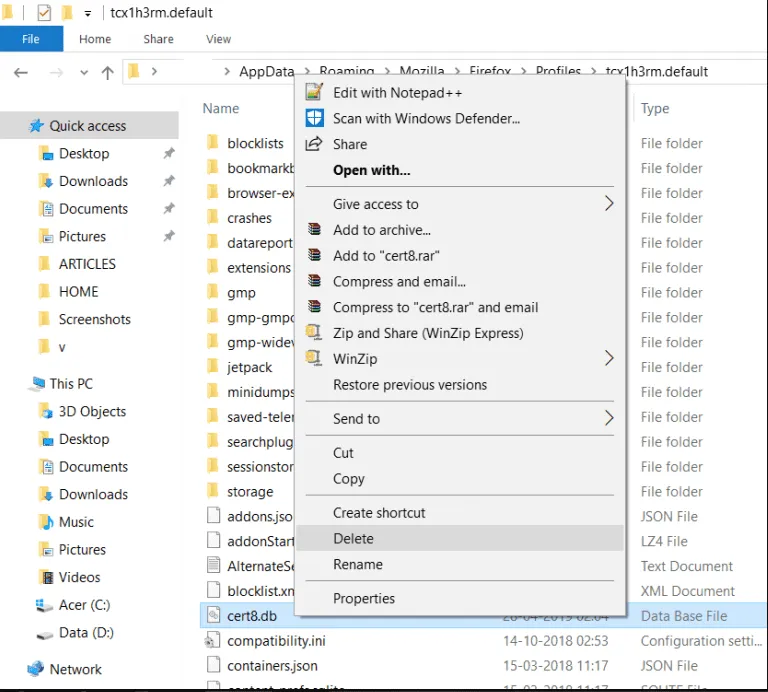Viewport: 768px width, 692px height.
Task: Click WinZip icon beside Zip and Share
Action: pyautogui.click(x=313, y=333)
